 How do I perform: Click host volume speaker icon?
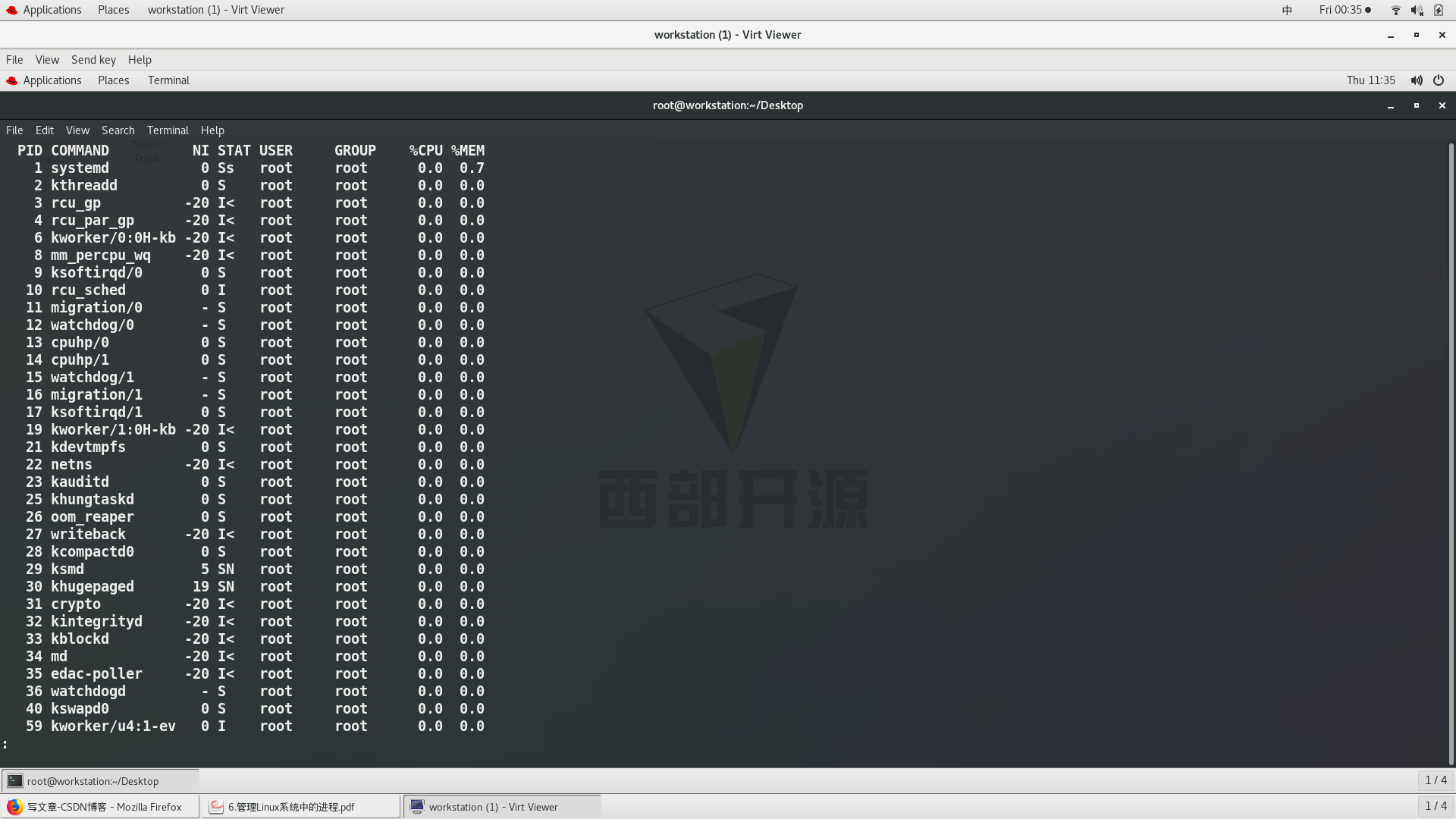pyautogui.click(x=1417, y=10)
